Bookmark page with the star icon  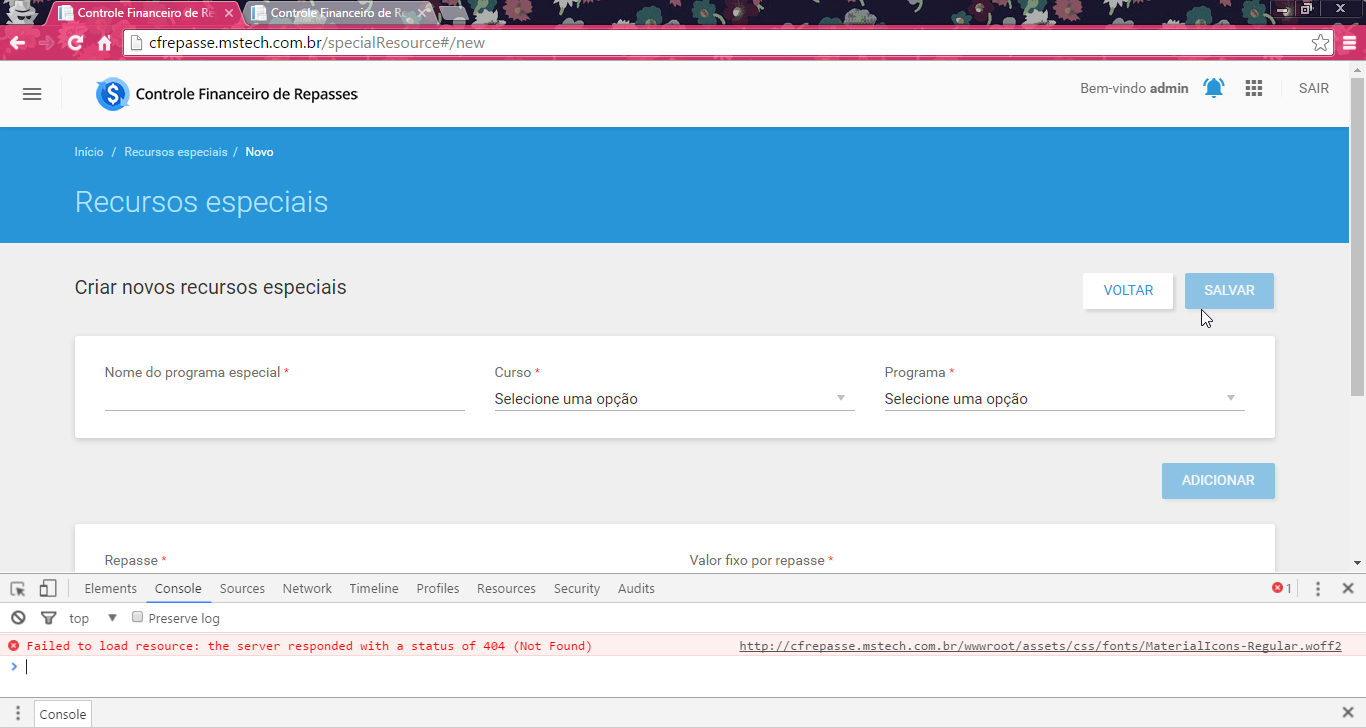coord(1321,43)
